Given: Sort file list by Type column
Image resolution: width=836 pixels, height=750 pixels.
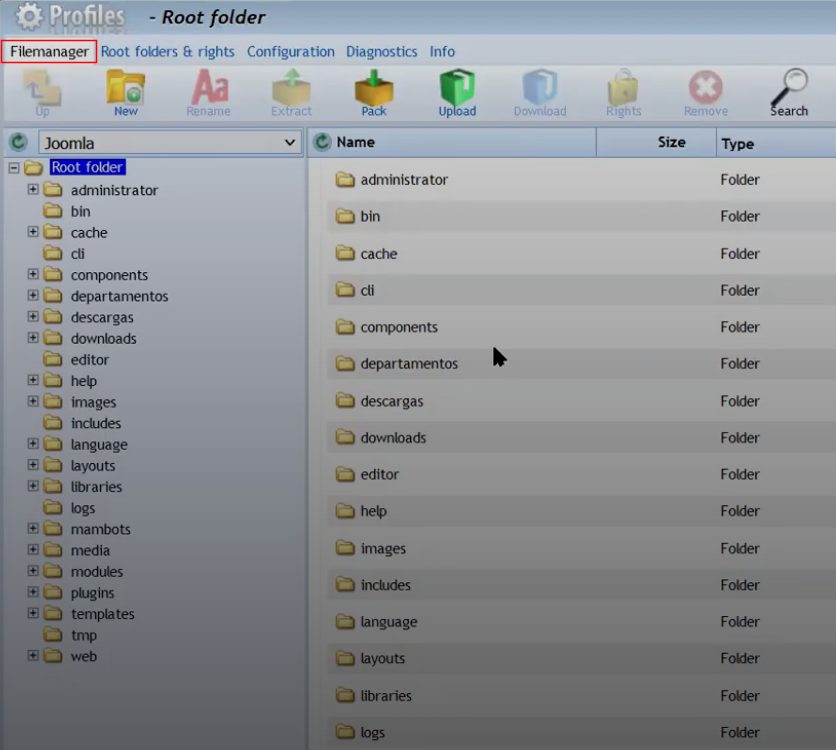Looking at the screenshot, I should [737, 144].
